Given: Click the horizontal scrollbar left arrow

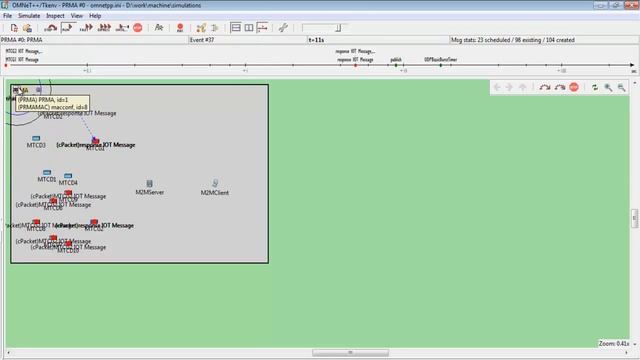Looking at the screenshot, I should 9,353.
